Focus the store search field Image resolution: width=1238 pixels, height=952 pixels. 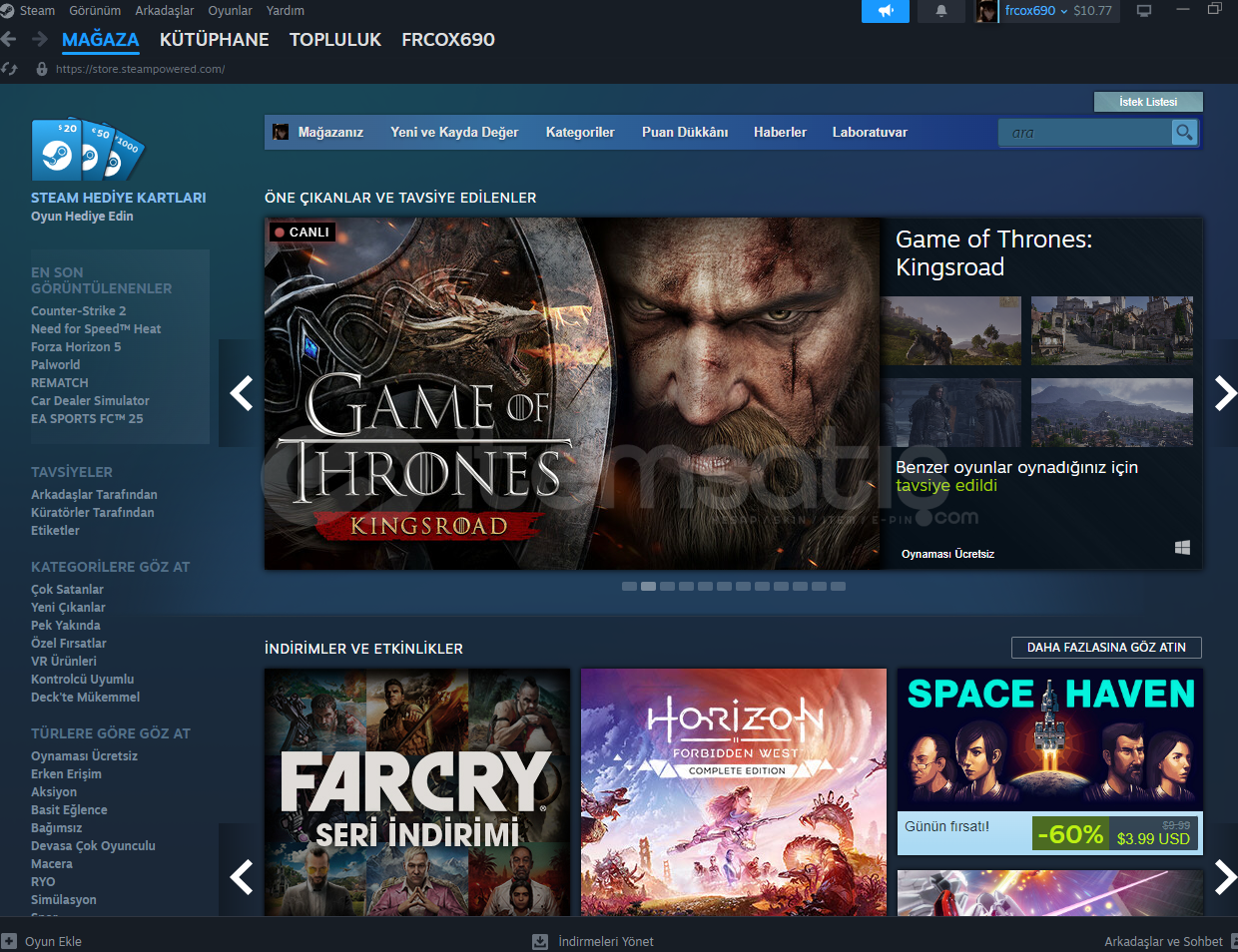(x=1084, y=133)
